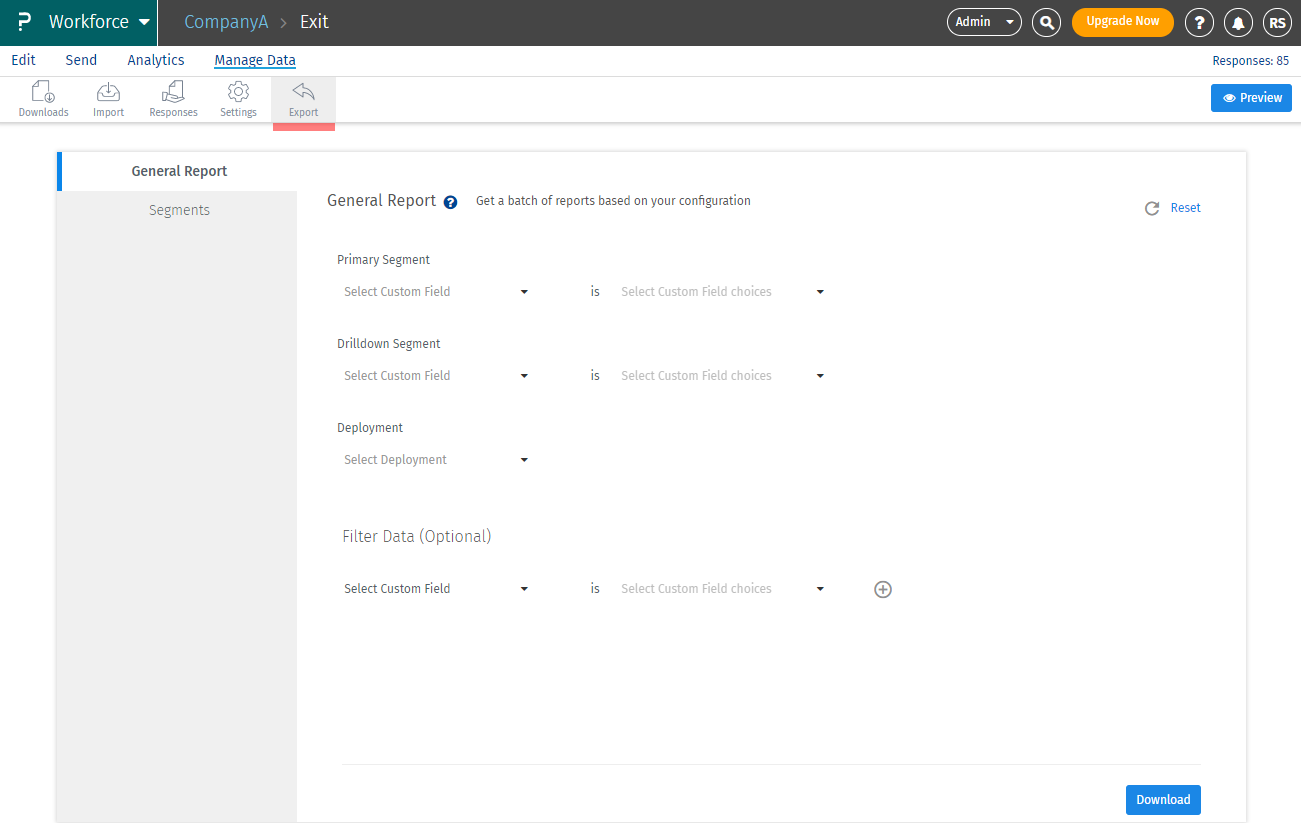Open the Select Deployment dropdown
1301x823 pixels.
(436, 460)
